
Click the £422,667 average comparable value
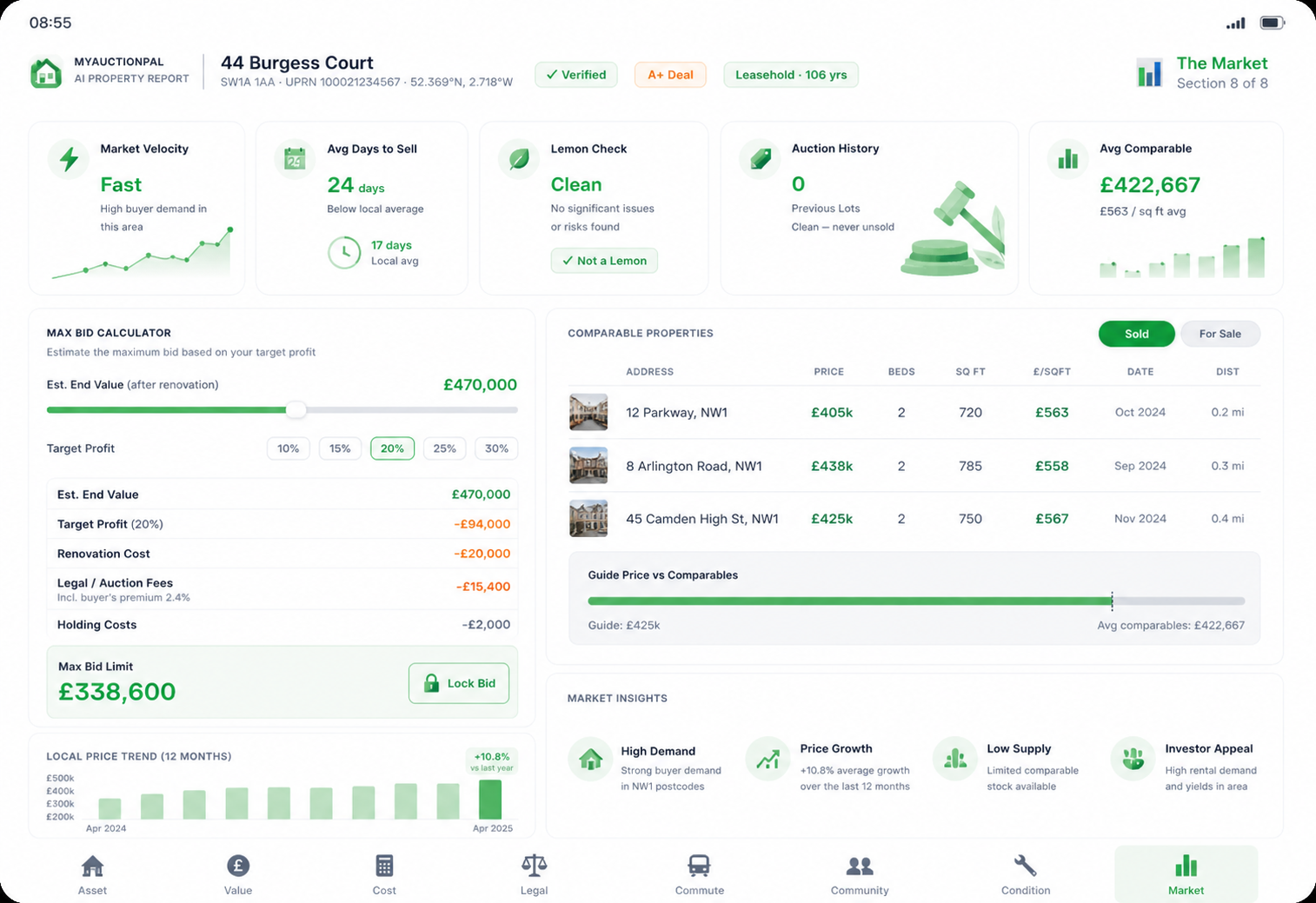[1150, 185]
